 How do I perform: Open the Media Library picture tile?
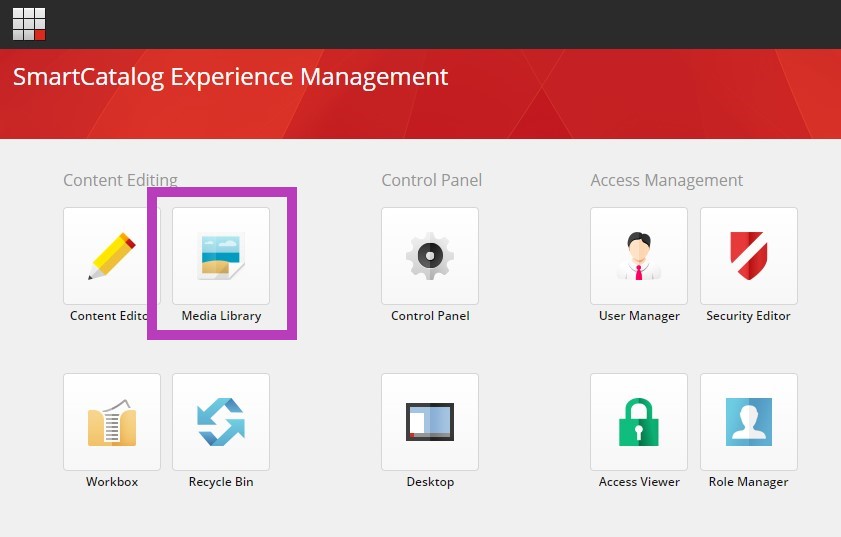pos(221,256)
